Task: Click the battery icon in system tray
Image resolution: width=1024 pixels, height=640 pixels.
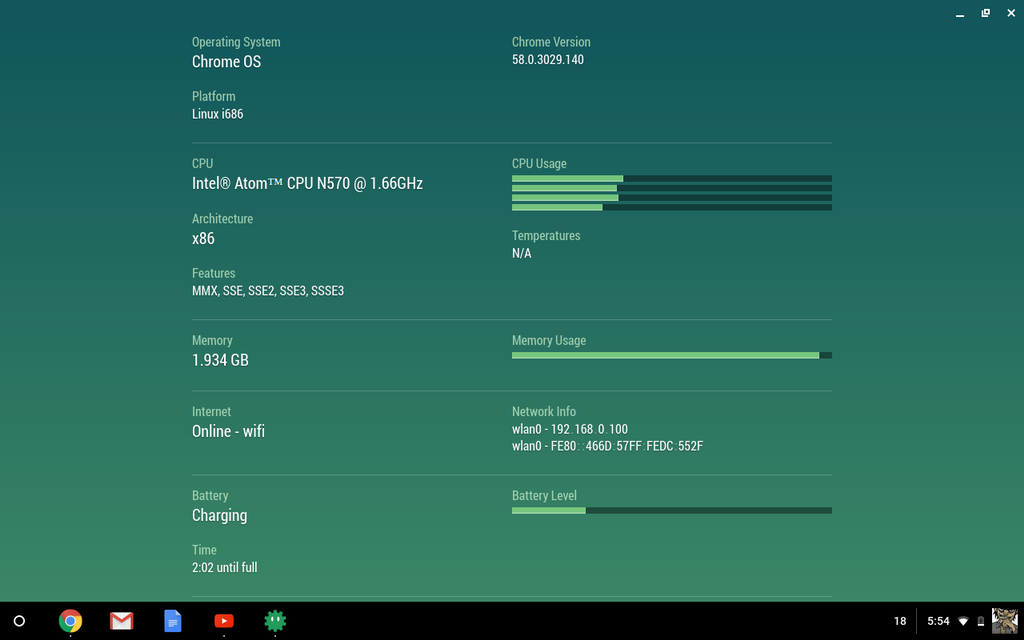Action: pyautogui.click(x=980, y=621)
